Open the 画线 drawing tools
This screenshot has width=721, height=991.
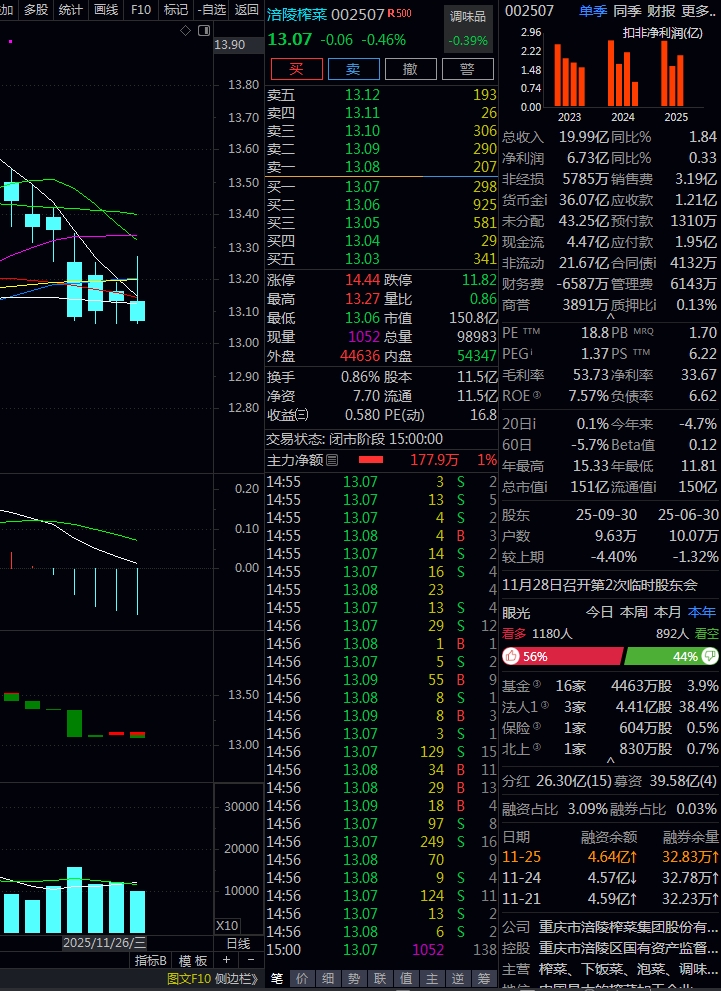106,9
